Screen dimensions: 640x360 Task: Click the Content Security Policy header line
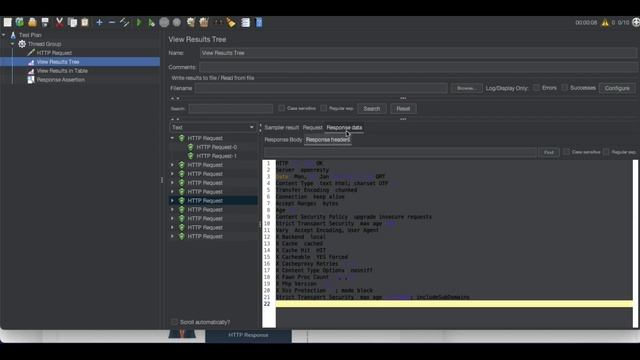pos(353,217)
